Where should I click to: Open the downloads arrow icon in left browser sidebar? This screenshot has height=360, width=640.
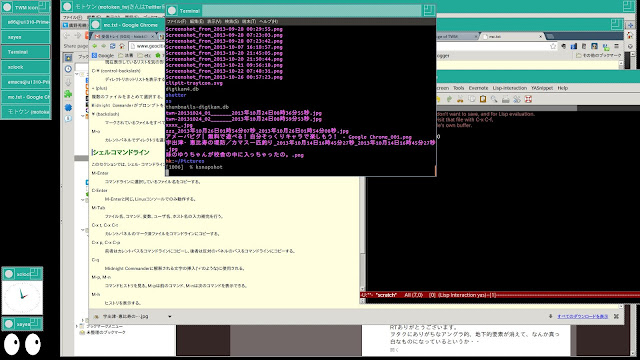pyautogui.click(x=68, y=82)
